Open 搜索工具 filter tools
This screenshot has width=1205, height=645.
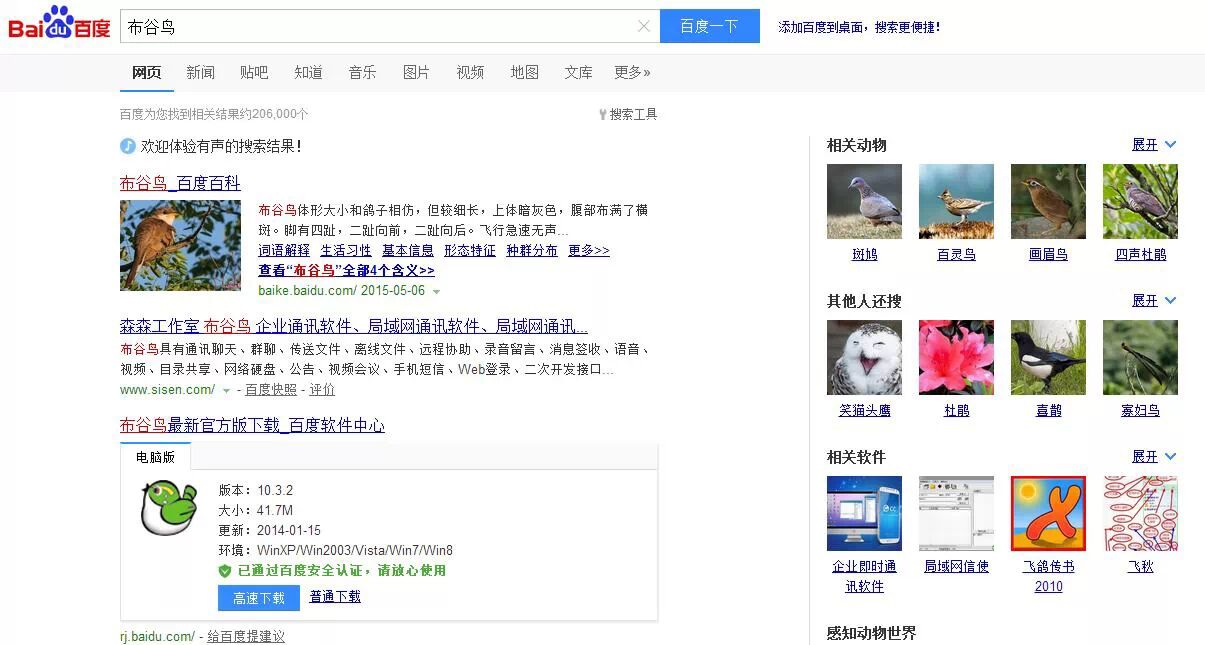[627, 114]
